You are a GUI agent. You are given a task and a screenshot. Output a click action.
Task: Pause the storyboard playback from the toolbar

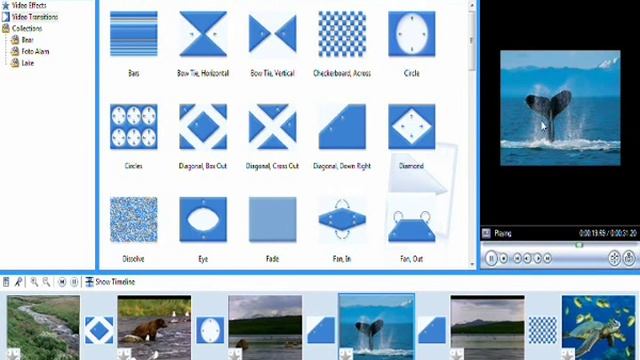(74, 282)
